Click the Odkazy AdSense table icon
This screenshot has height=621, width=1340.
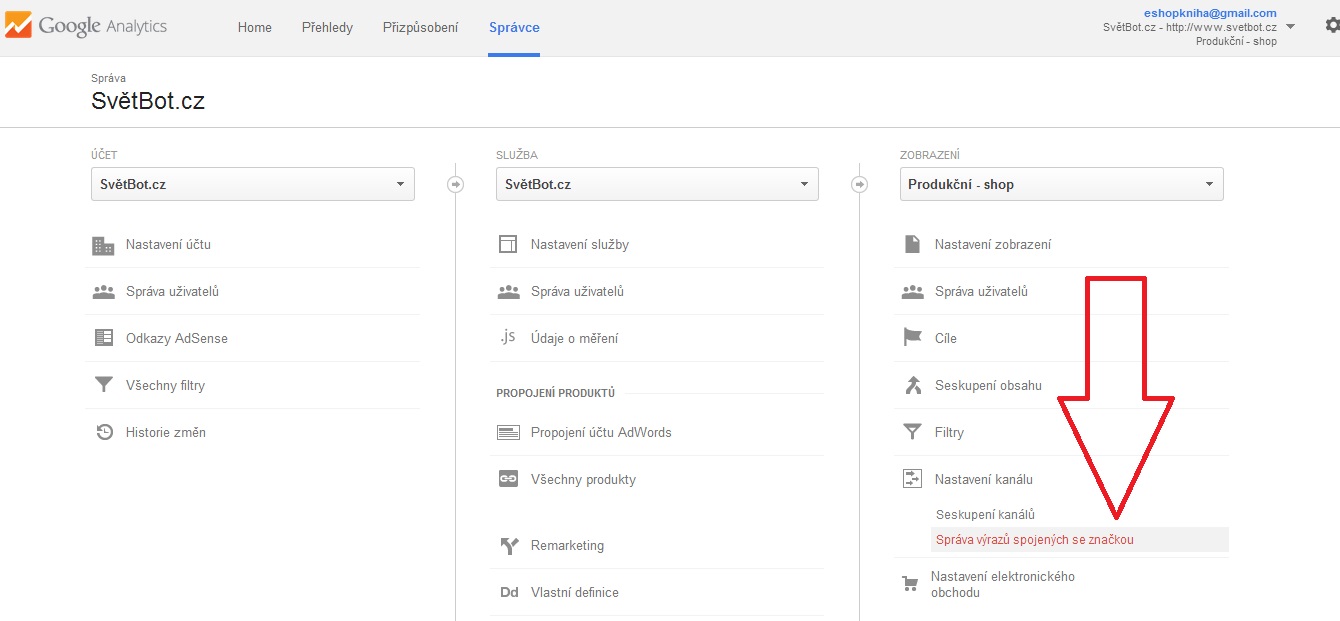pos(103,338)
